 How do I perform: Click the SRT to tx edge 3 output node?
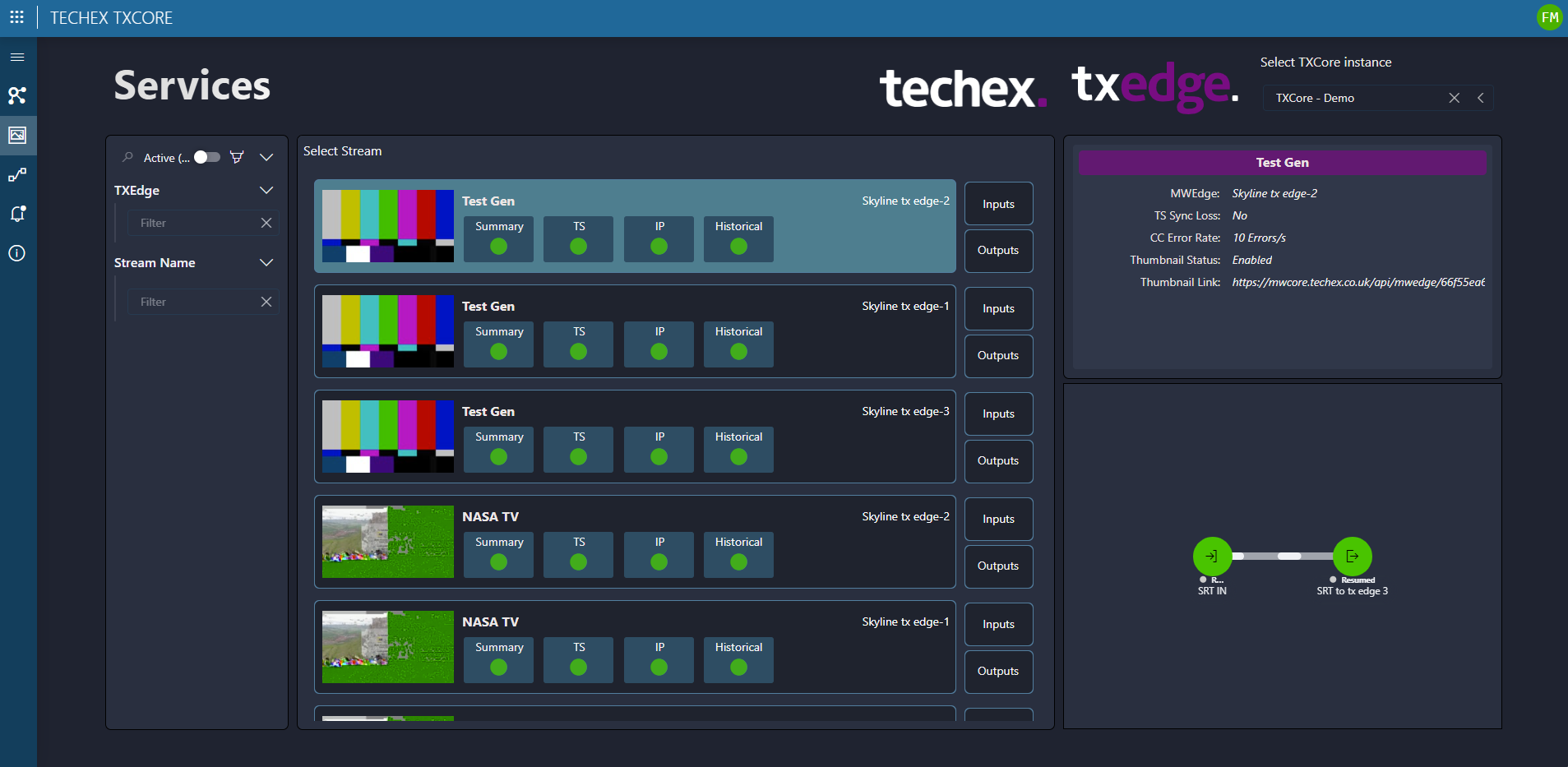click(1353, 557)
